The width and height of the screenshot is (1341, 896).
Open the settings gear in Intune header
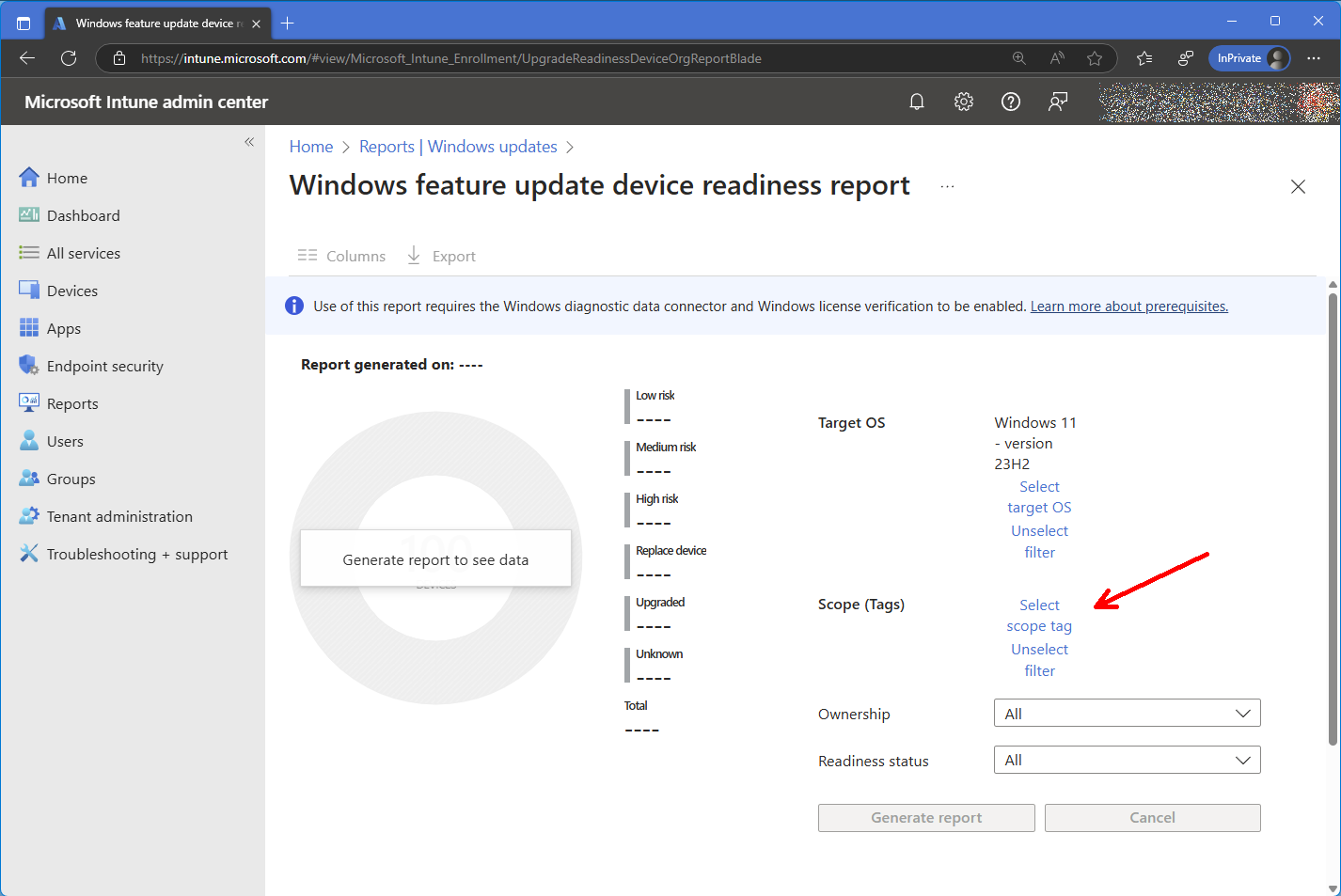(964, 102)
